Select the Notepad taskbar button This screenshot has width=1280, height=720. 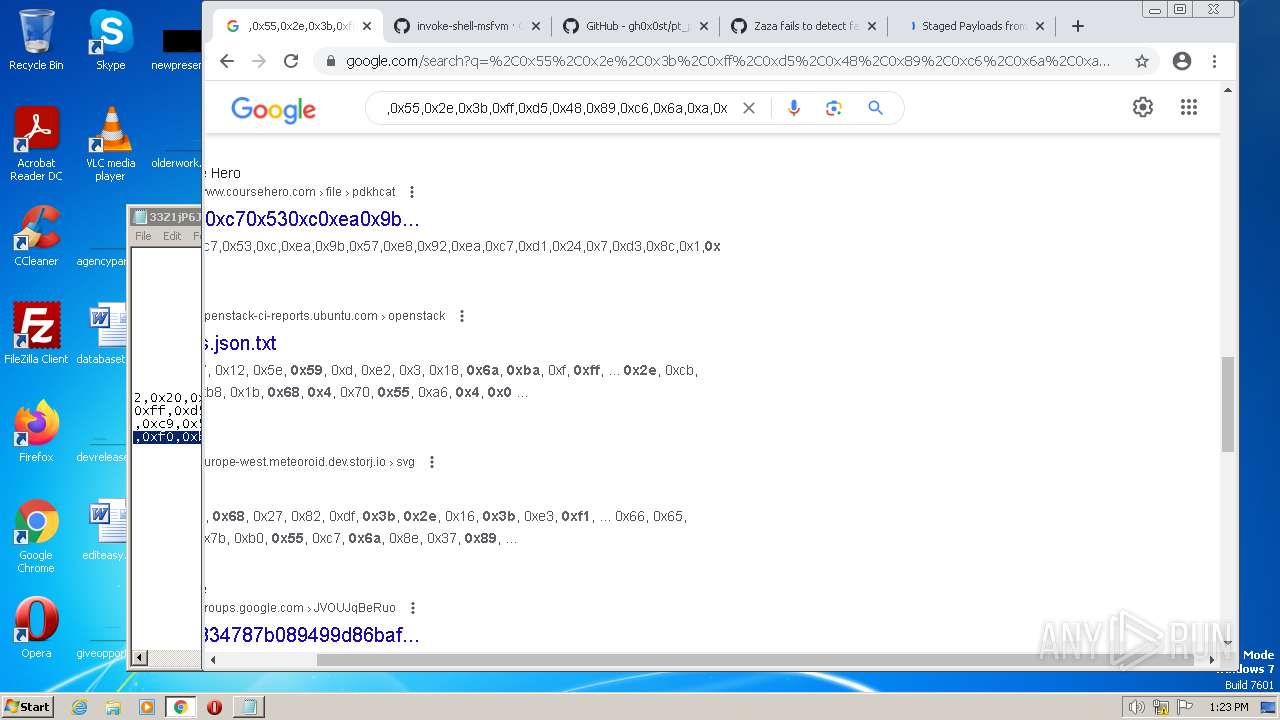tap(248, 707)
